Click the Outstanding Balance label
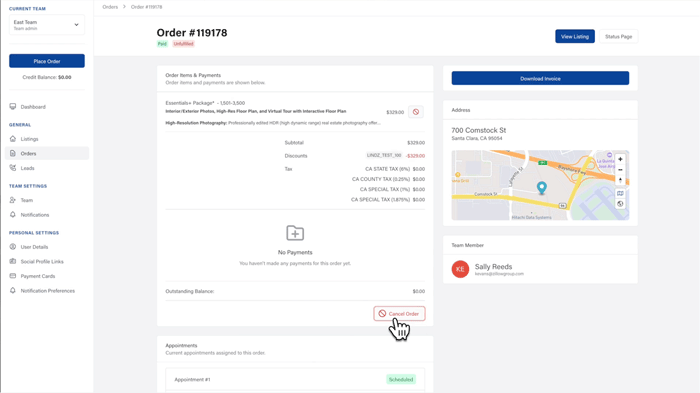 pos(190,291)
